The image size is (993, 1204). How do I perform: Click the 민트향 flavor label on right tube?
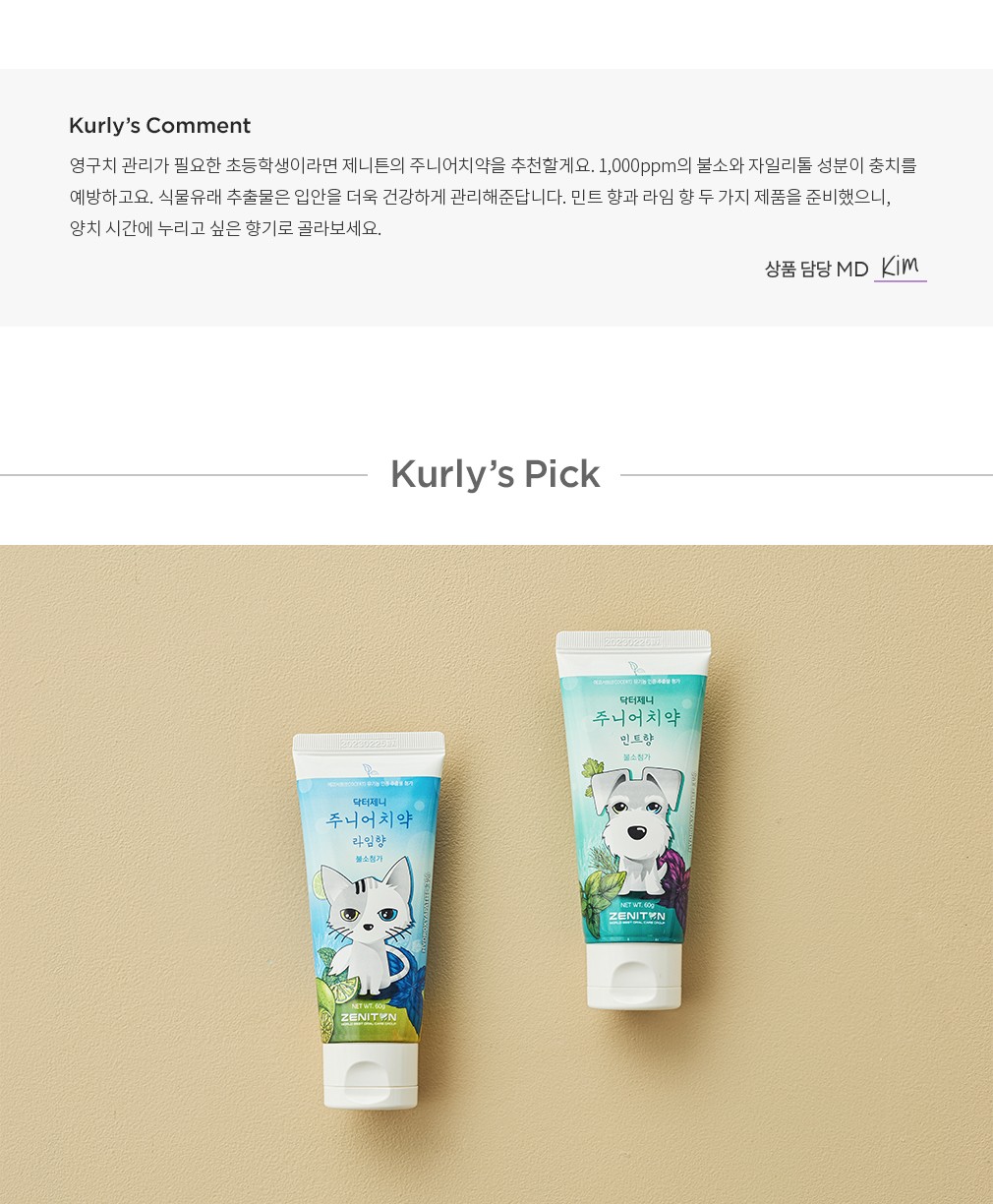point(636,739)
